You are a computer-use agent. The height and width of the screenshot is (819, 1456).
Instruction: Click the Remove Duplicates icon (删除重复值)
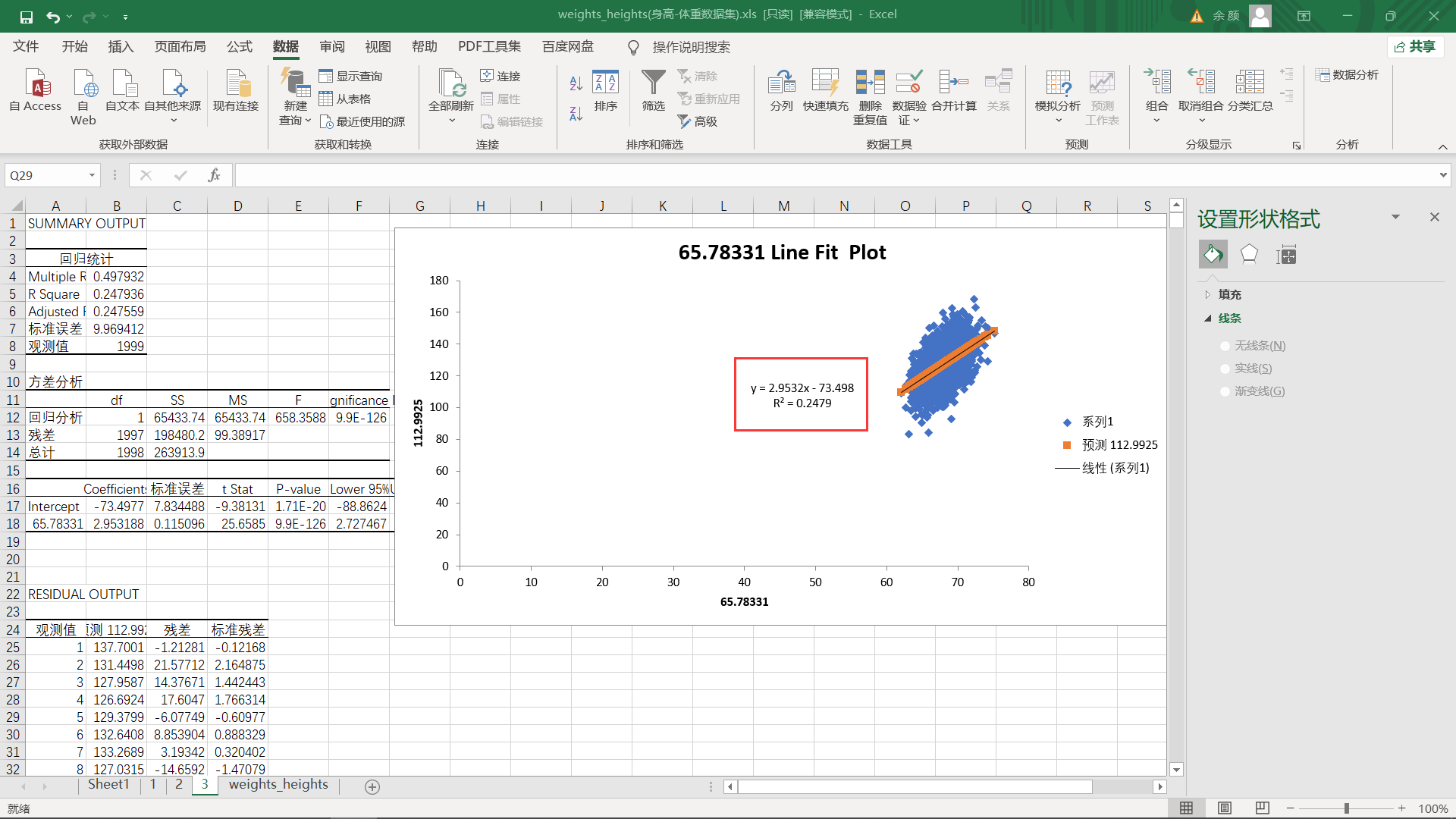870,83
